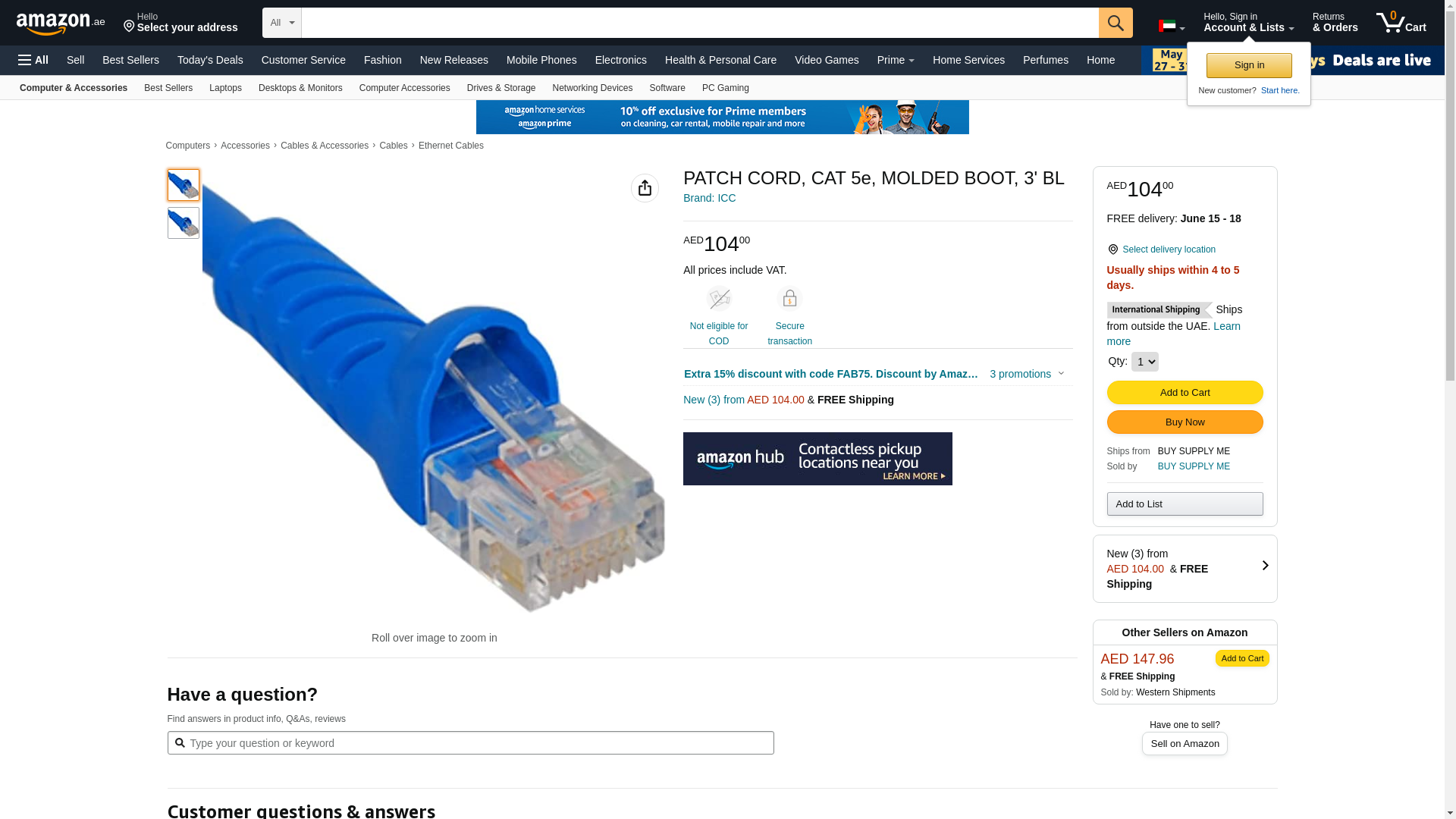This screenshot has height=819, width=1456.
Task: Open the All hamburger menu
Action: pyautogui.click(x=33, y=60)
